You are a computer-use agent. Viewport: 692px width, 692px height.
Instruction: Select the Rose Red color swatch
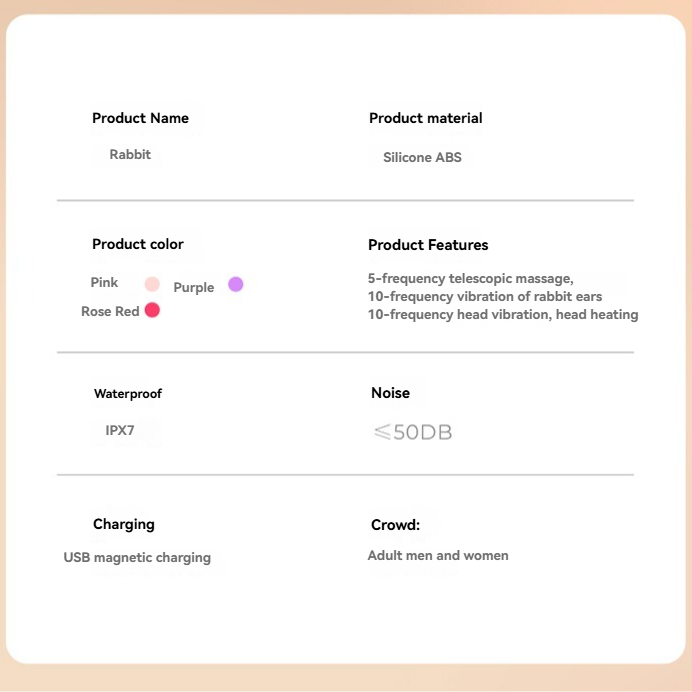[152, 310]
